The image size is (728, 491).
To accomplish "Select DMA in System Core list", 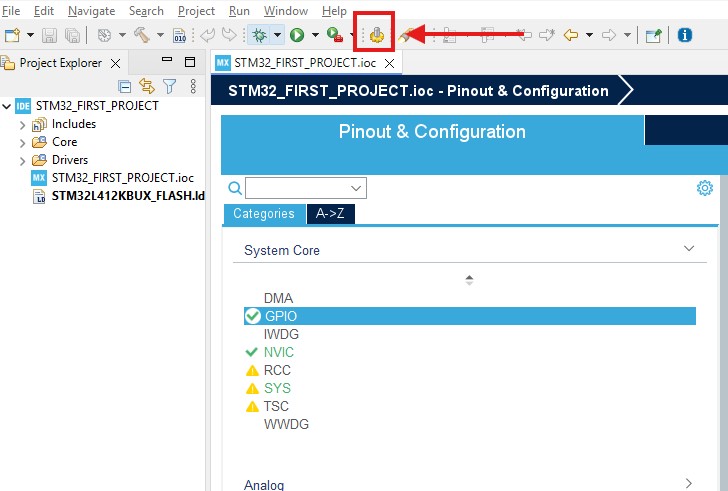I will pyautogui.click(x=279, y=298).
